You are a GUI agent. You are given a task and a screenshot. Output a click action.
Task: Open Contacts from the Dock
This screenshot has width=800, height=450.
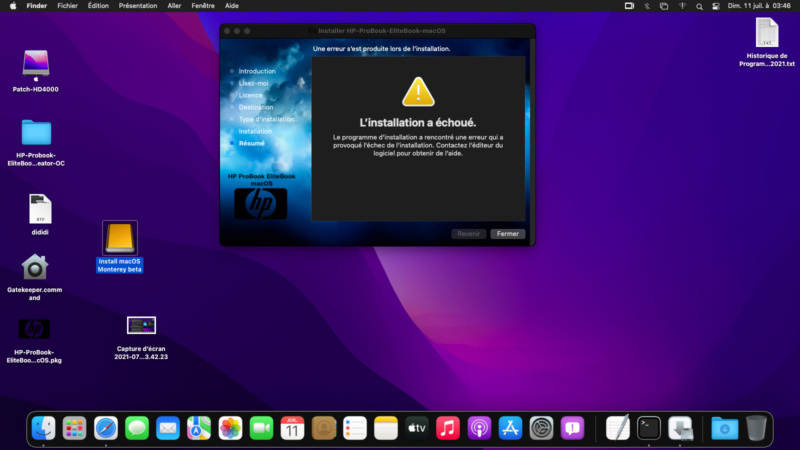coord(323,428)
